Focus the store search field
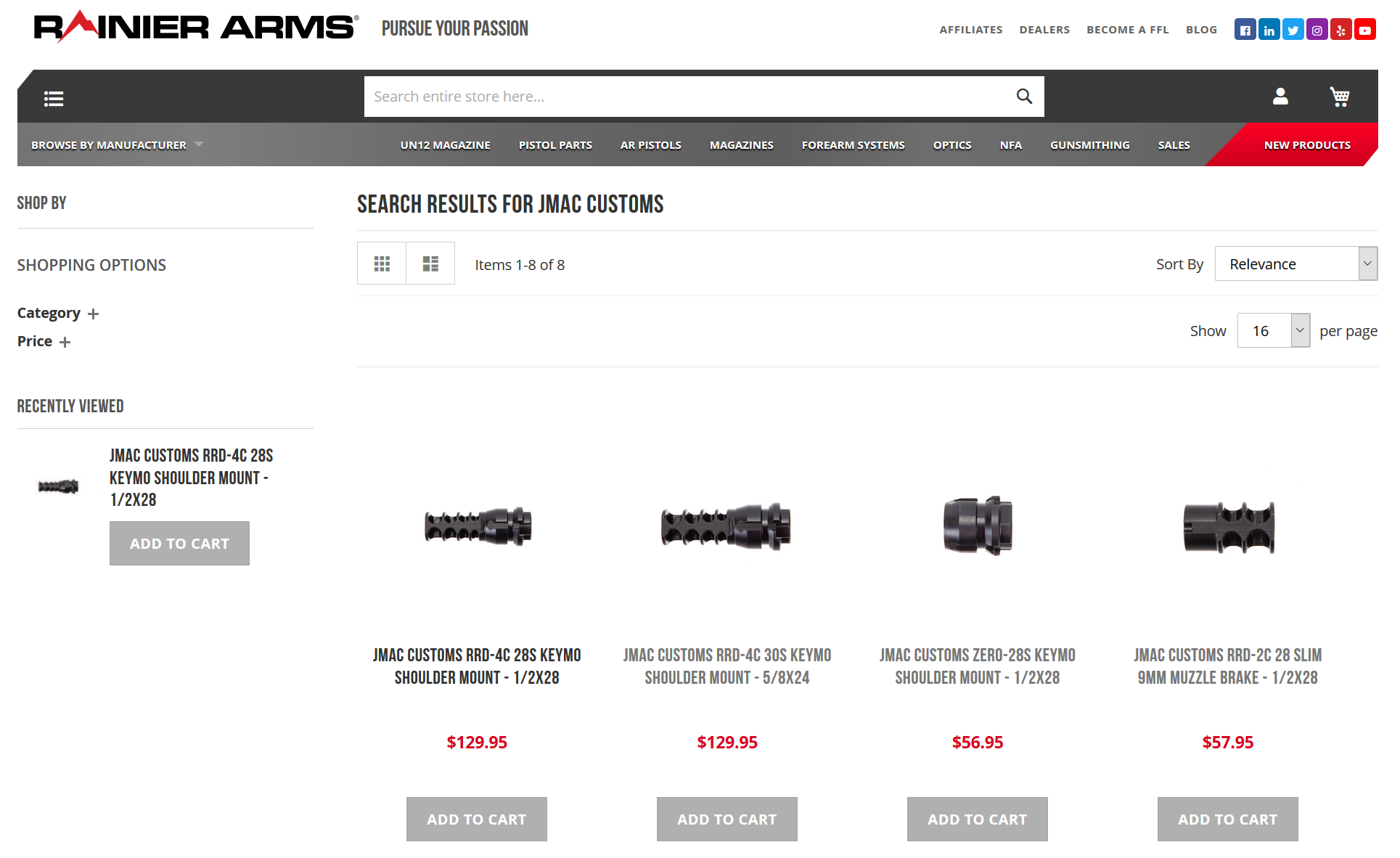The image size is (1400, 858). 689,97
